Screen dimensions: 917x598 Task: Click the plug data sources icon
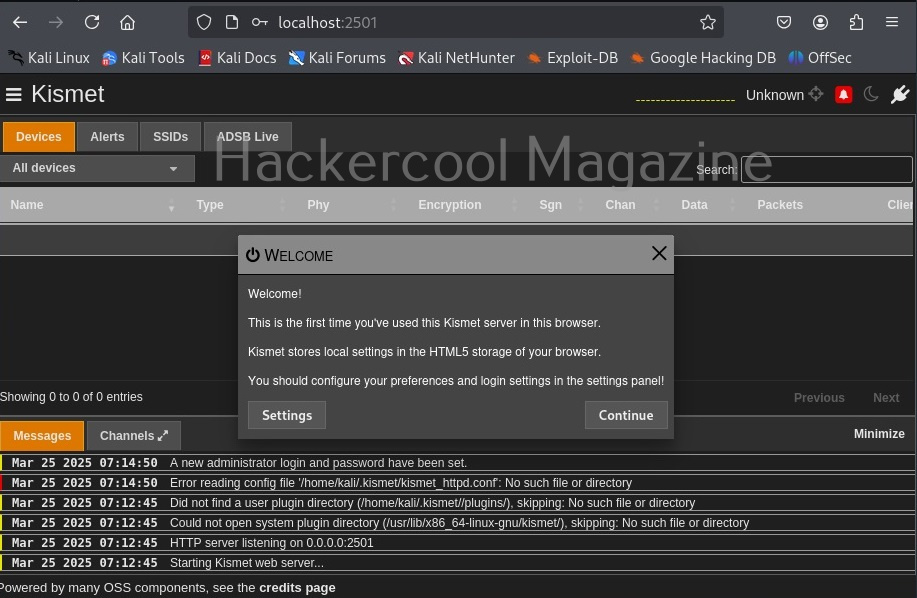coord(900,94)
